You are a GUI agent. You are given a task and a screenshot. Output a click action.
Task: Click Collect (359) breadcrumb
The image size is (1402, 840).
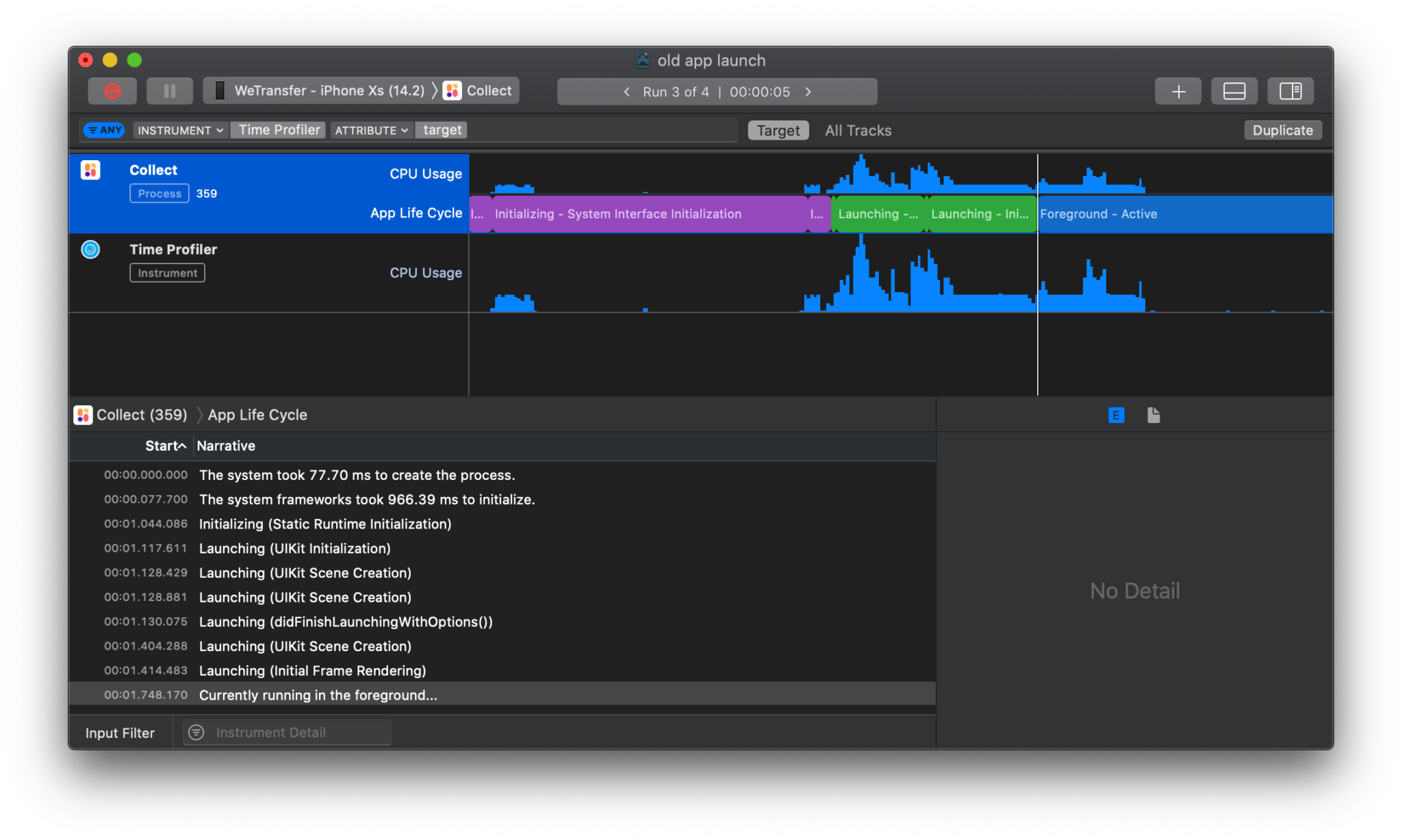tap(131, 415)
